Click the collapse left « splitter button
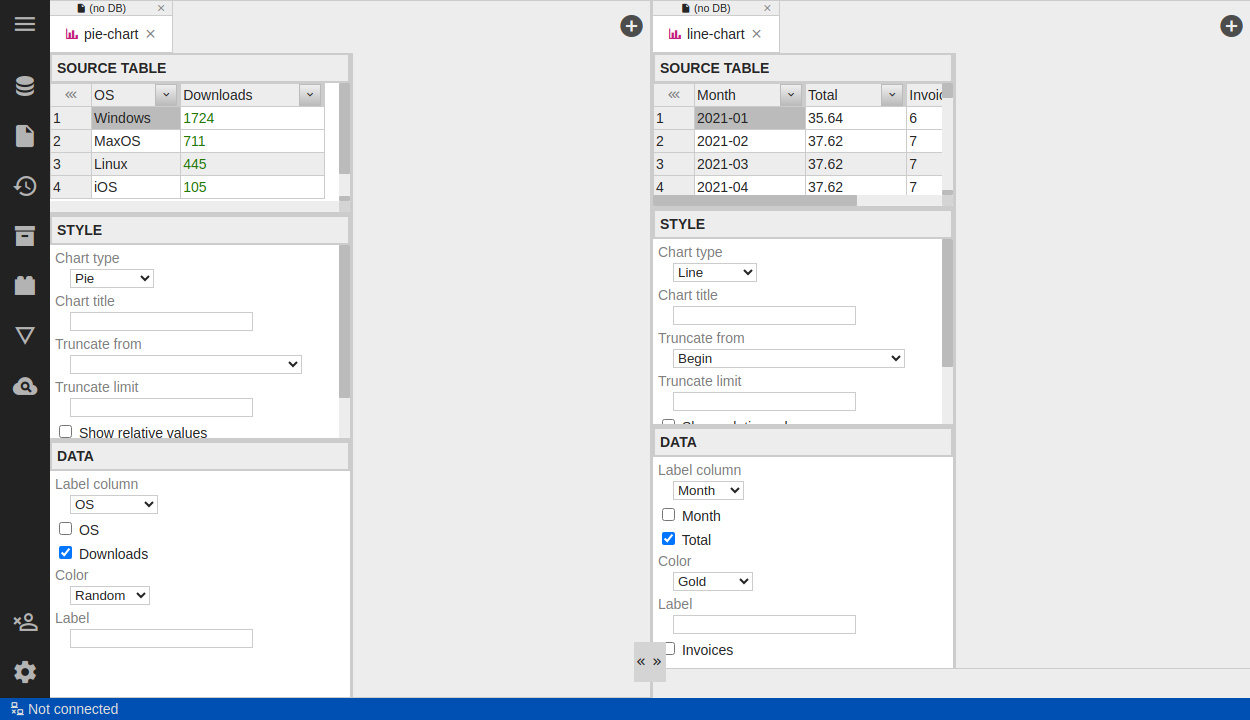Image resolution: width=1250 pixels, height=720 pixels. (641, 661)
